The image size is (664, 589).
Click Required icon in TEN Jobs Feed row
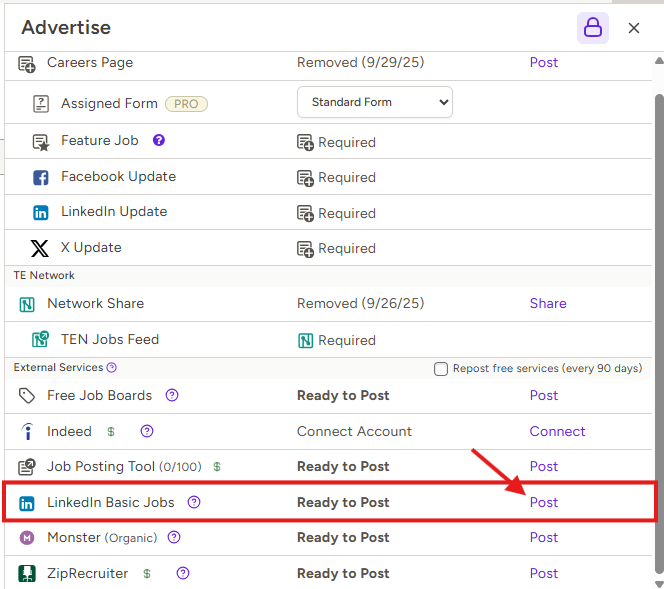click(x=306, y=340)
